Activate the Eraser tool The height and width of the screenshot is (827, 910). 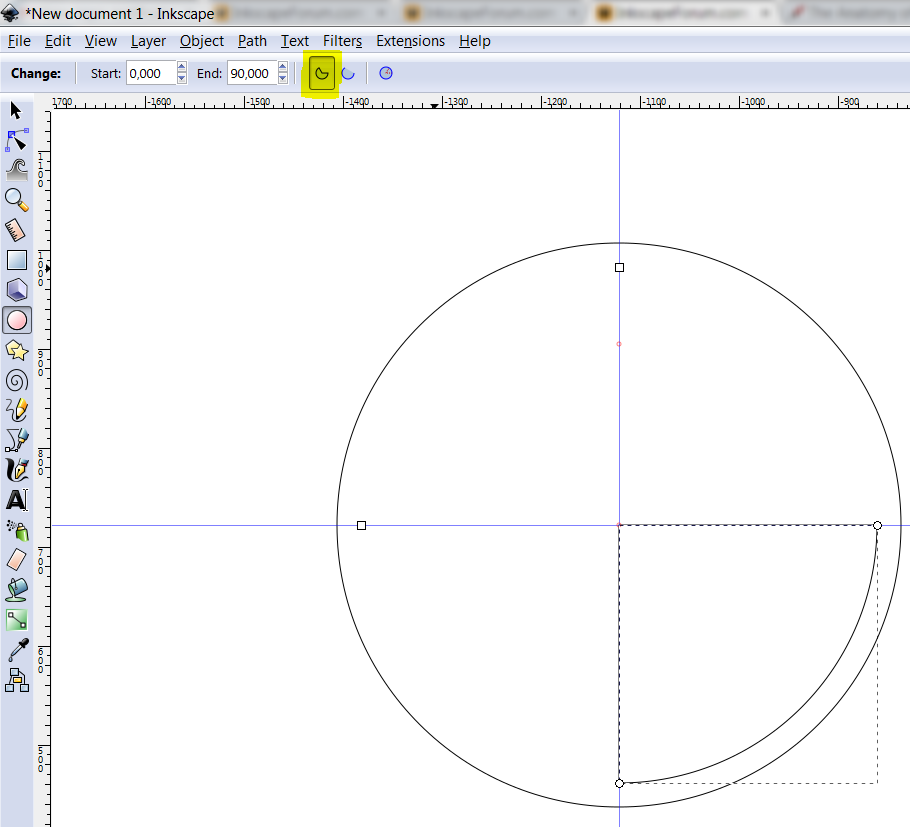[x=16, y=559]
